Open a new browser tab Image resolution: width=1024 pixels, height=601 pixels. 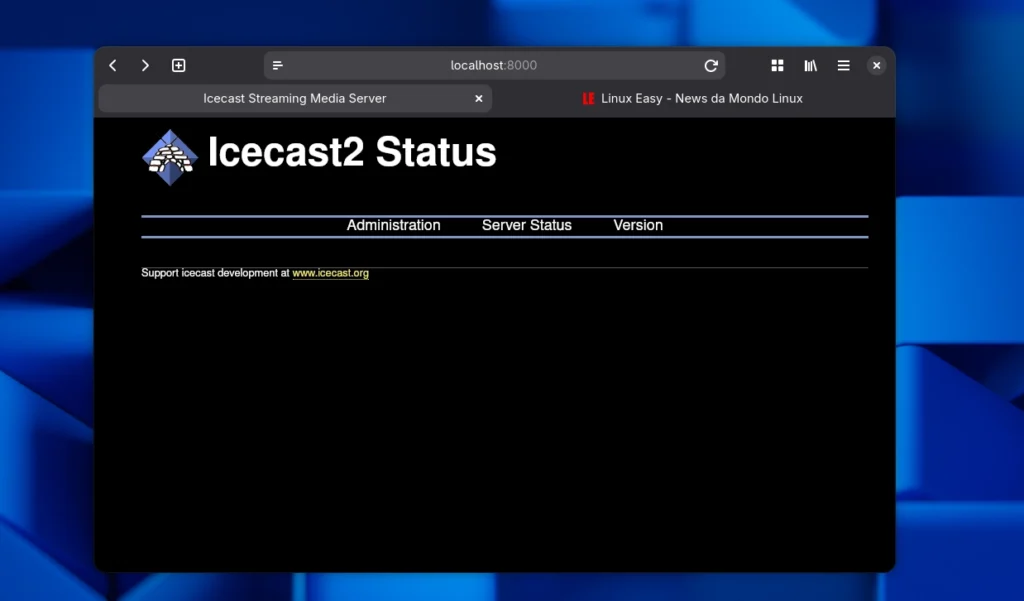point(178,65)
